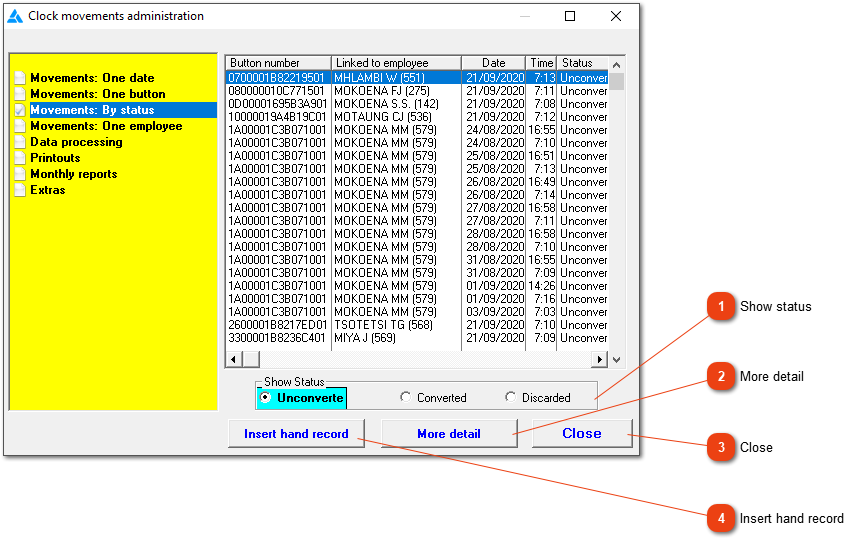Open Data processing section
Image resolution: width=860 pixels, height=543 pixels.
76,142
